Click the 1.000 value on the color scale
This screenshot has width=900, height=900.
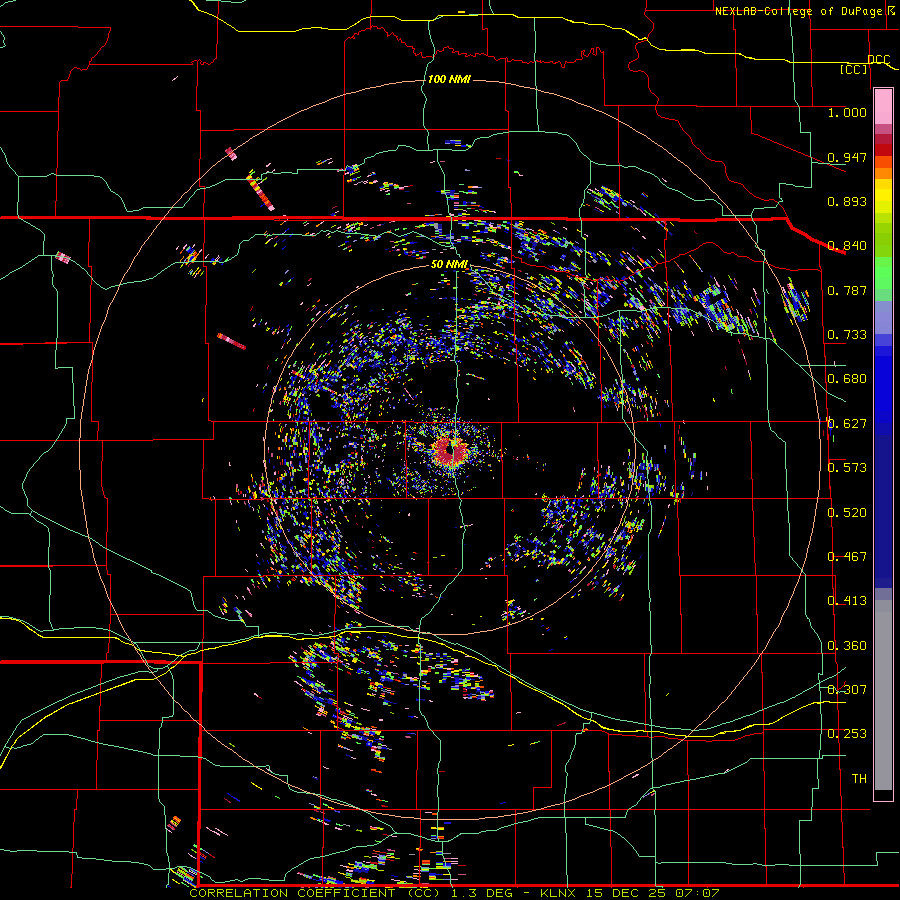(x=847, y=112)
